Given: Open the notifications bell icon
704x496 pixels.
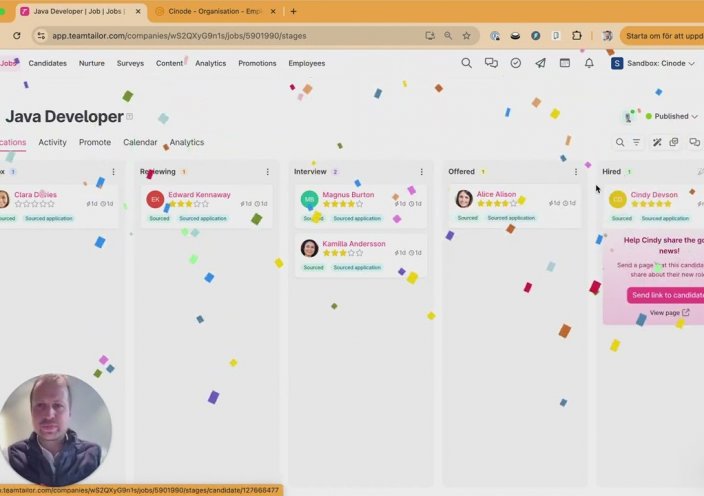Looking at the screenshot, I should [589, 63].
